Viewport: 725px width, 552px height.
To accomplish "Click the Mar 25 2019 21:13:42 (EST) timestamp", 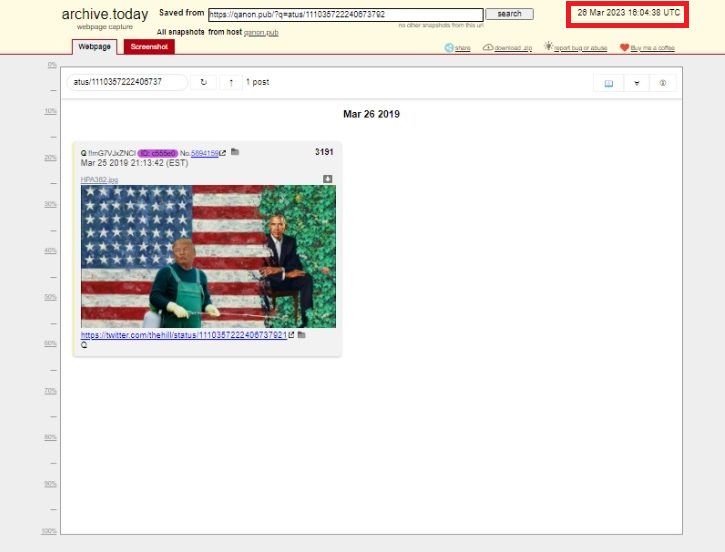I will click(x=135, y=163).
